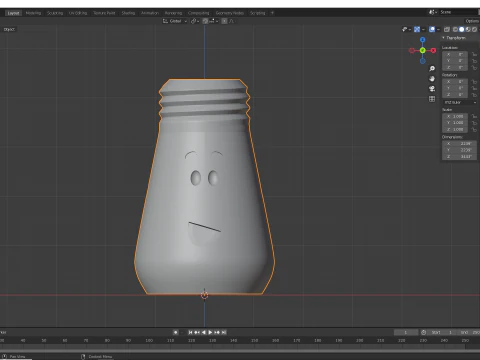Switch to the Modeling workspace tab
This screenshot has height=360, width=480.
click(x=33, y=13)
